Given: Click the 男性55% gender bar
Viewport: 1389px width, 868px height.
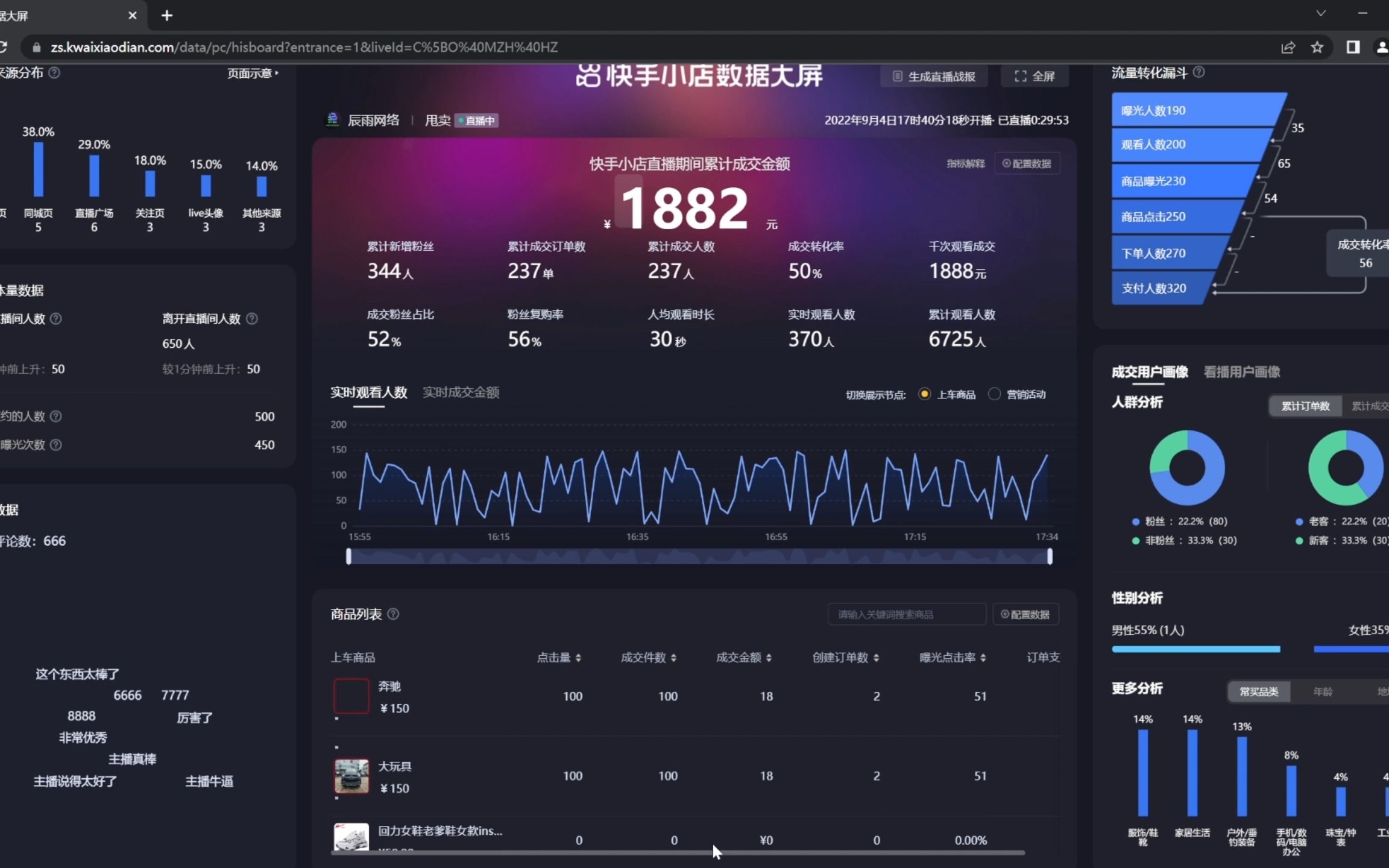Looking at the screenshot, I should click(x=1196, y=649).
